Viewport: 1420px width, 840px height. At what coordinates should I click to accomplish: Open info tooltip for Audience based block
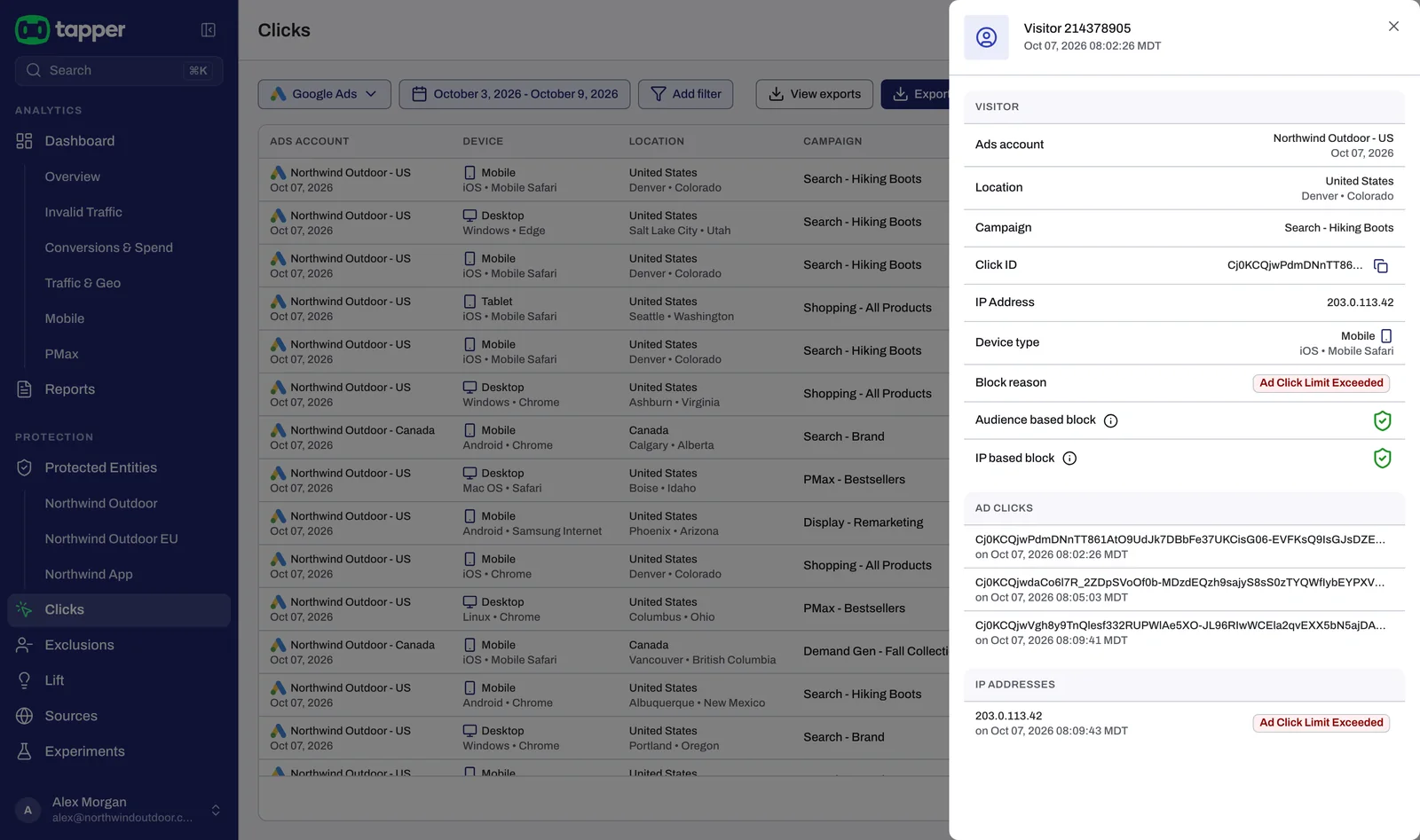[x=1110, y=420]
